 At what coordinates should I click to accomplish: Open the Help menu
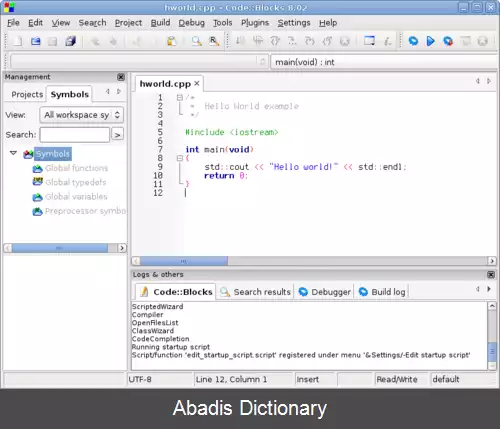pos(328,23)
